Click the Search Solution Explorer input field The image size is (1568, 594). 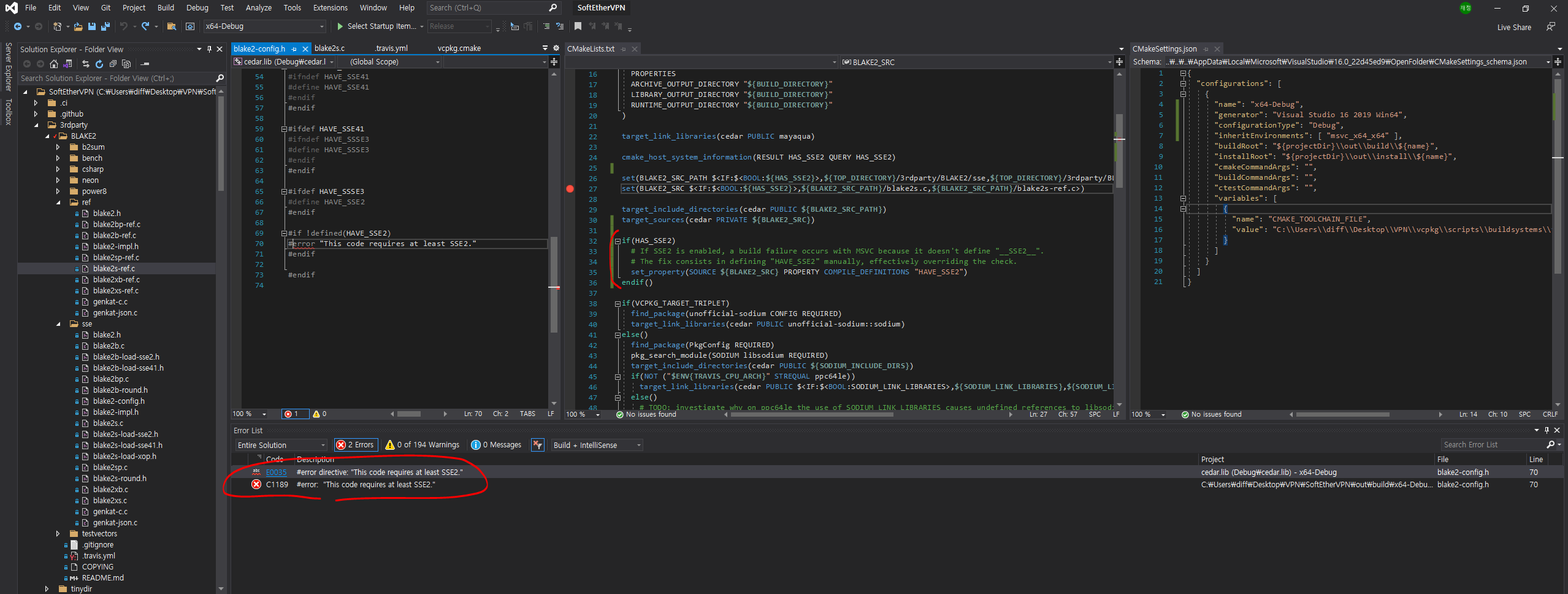coord(117,78)
